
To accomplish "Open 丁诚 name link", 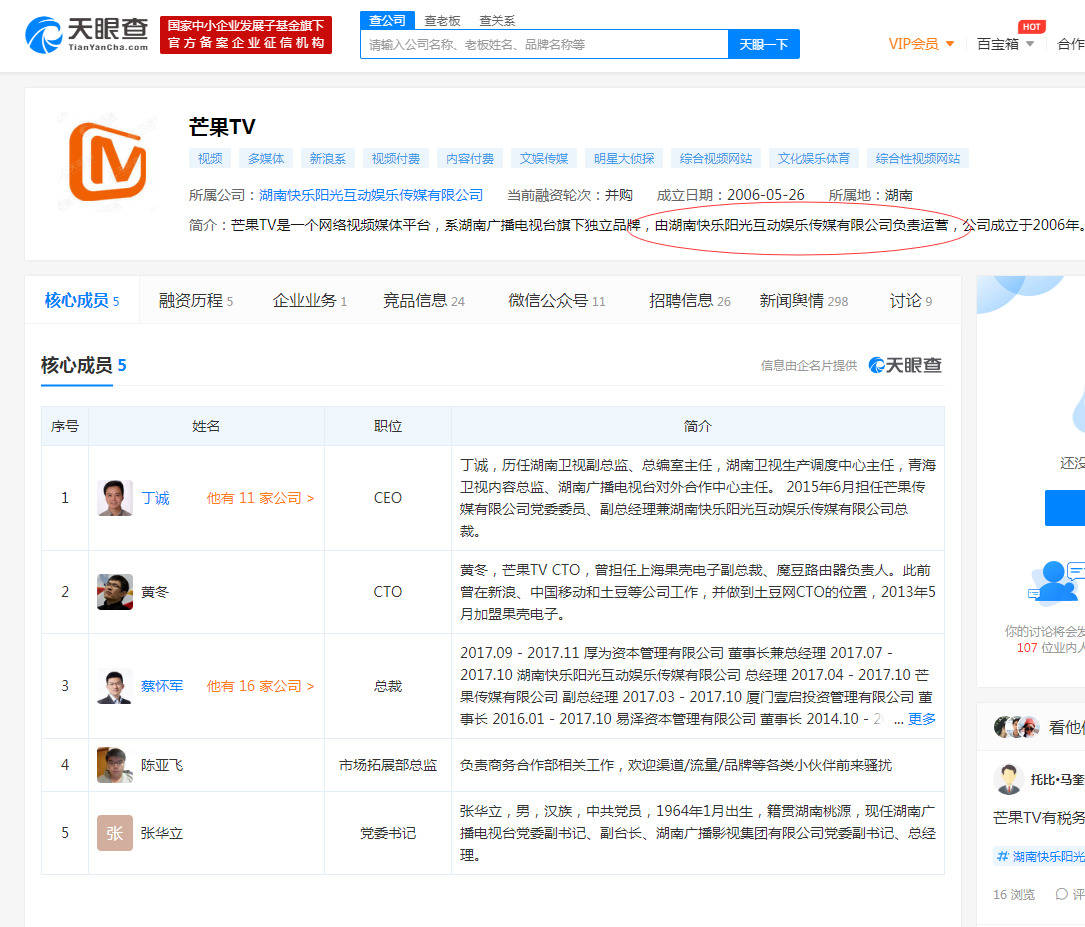I will [155, 498].
